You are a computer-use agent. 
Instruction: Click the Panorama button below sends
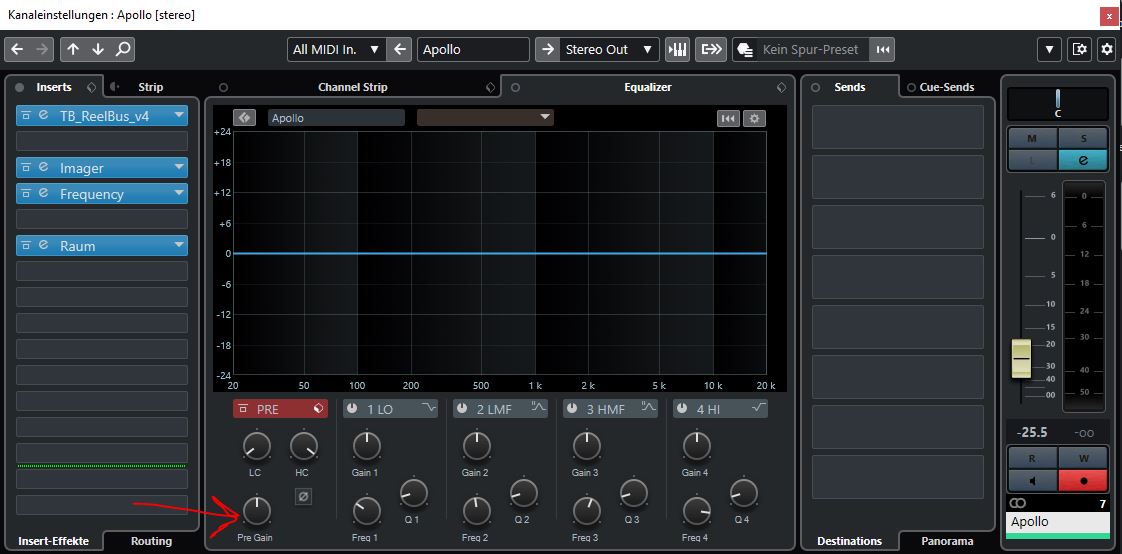(x=946, y=541)
